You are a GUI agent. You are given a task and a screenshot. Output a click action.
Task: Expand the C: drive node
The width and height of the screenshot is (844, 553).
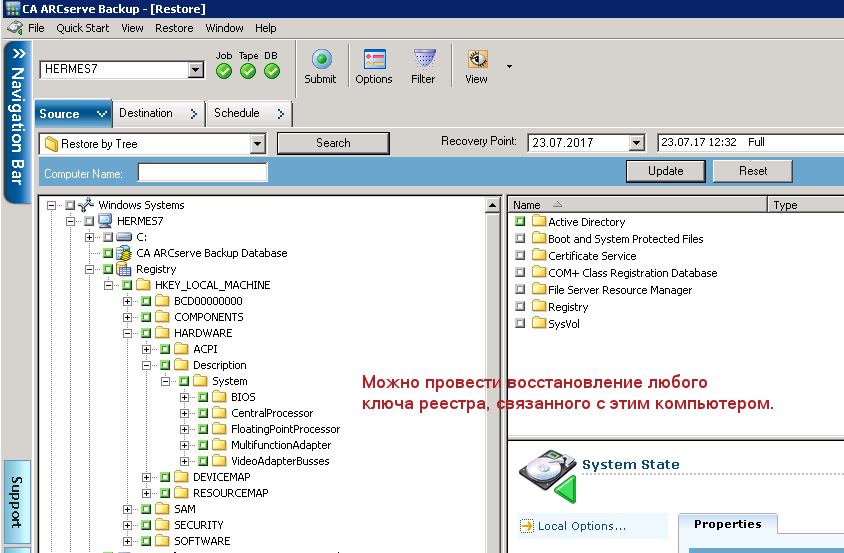[x=89, y=237]
